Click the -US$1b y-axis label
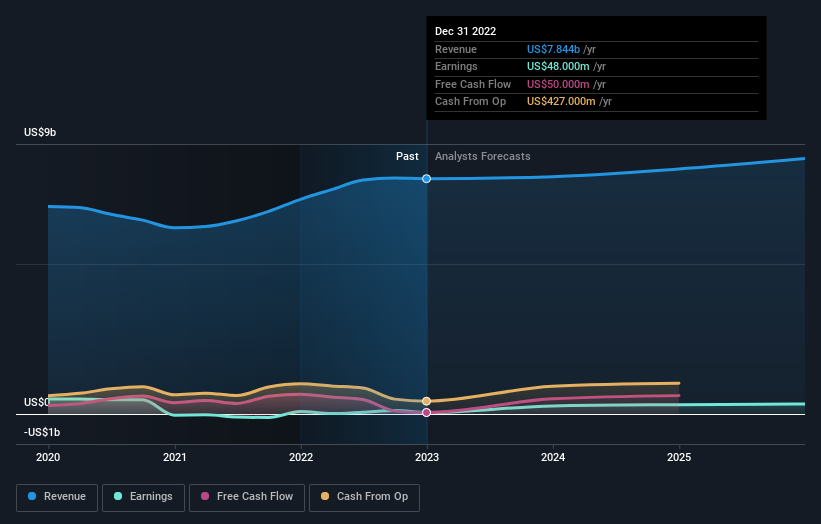Viewport: 821px width, 524px height. click(42, 432)
